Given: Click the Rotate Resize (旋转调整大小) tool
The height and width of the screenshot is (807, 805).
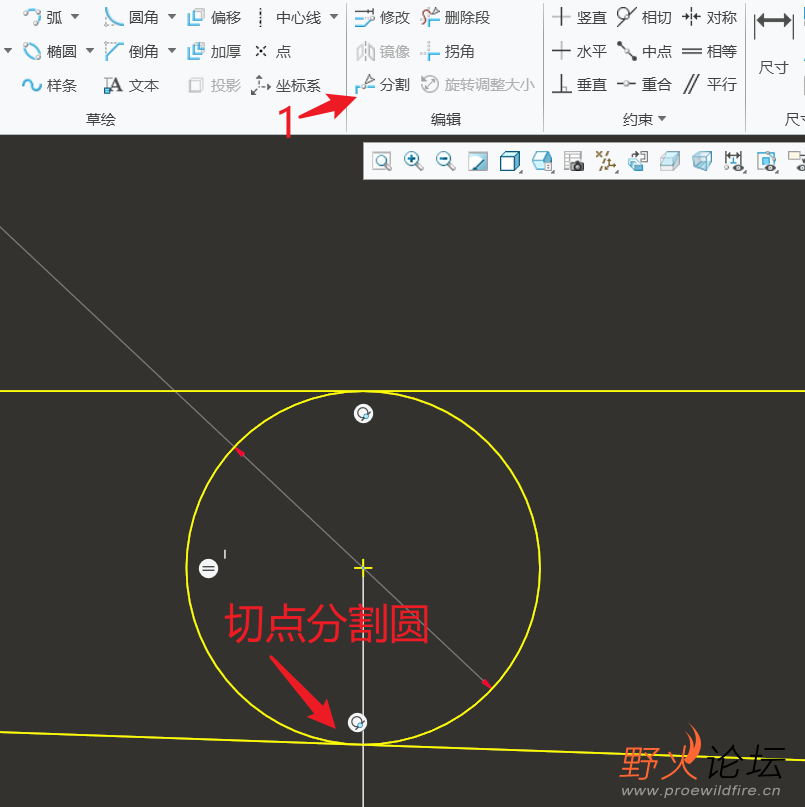Looking at the screenshot, I should pos(478,85).
